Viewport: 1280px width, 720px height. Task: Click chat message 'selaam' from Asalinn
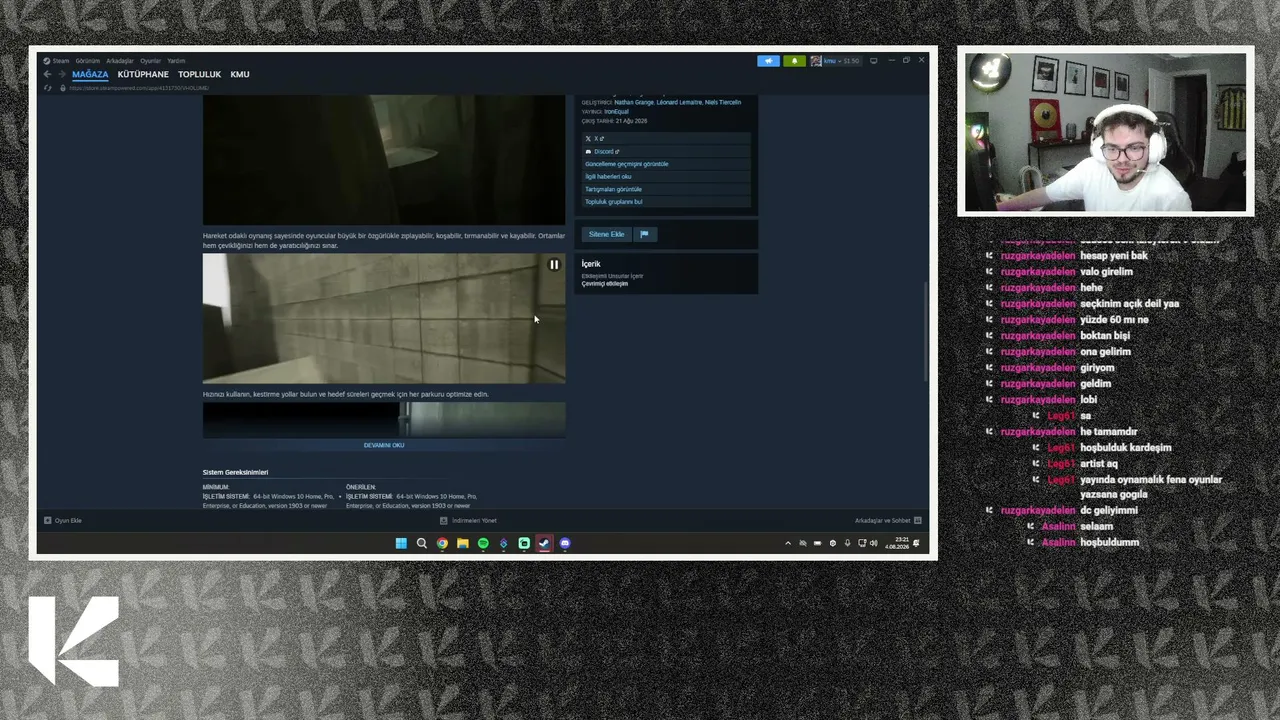pos(1097,526)
